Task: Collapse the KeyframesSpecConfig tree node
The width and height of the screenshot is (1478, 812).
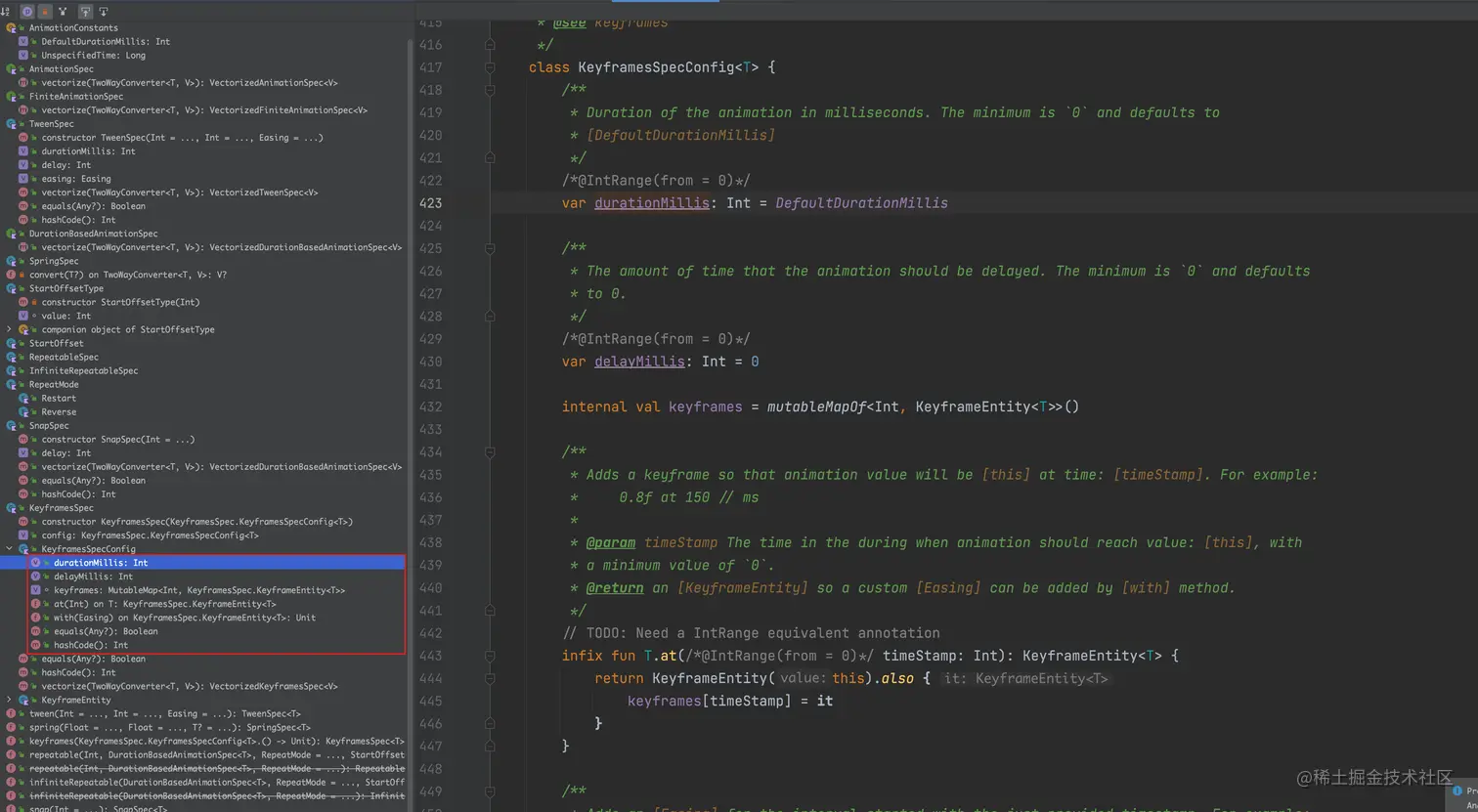Action: click(x=10, y=549)
